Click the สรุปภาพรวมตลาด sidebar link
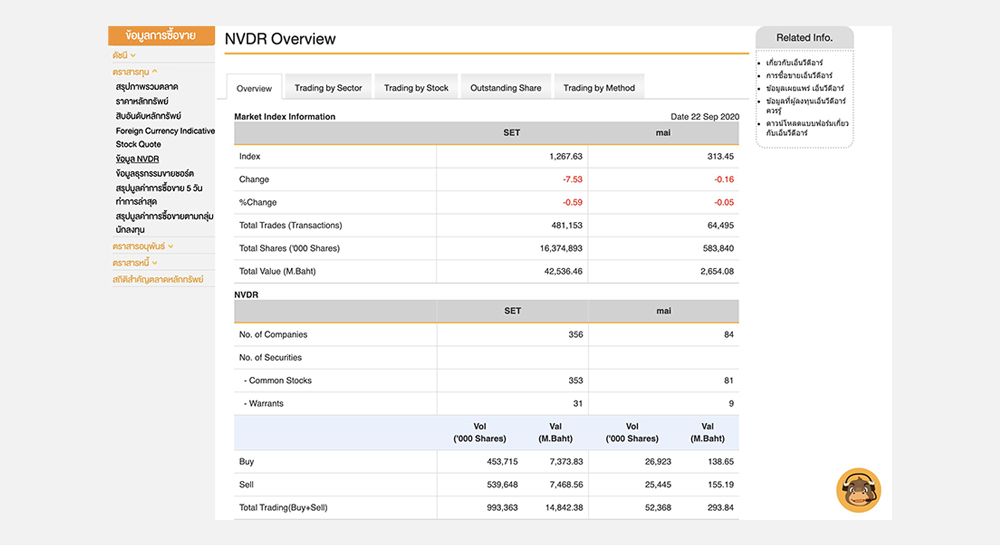Screen dimensions: 1000x545 147,86
